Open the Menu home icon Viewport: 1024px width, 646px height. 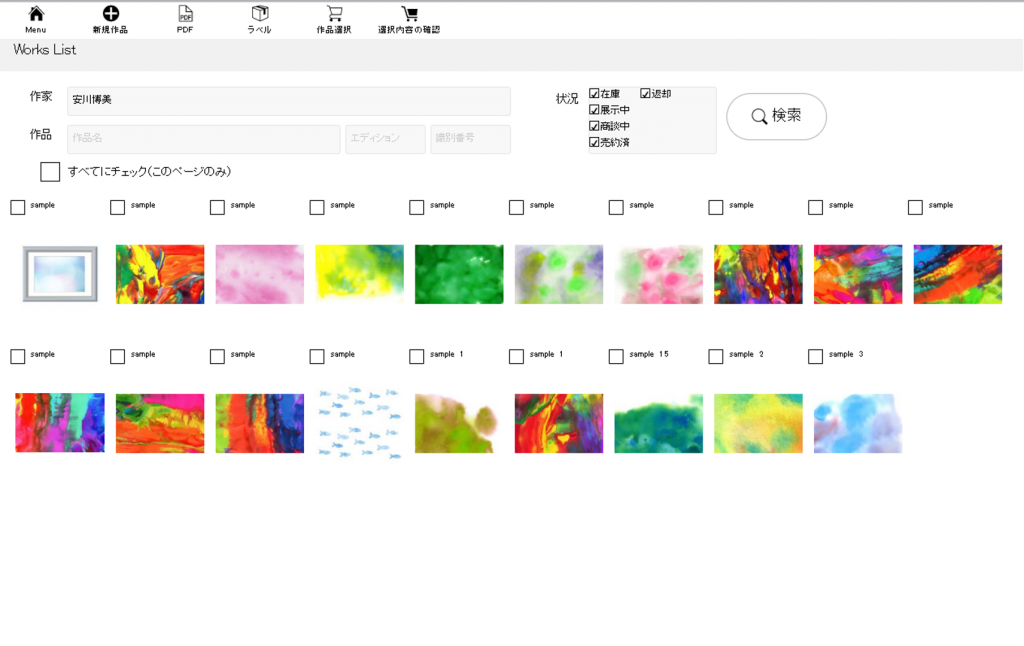(x=36, y=14)
